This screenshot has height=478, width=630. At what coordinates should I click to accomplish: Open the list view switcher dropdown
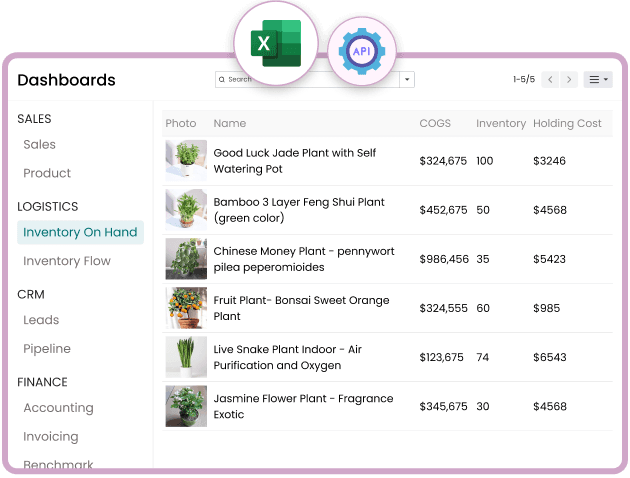[598, 79]
